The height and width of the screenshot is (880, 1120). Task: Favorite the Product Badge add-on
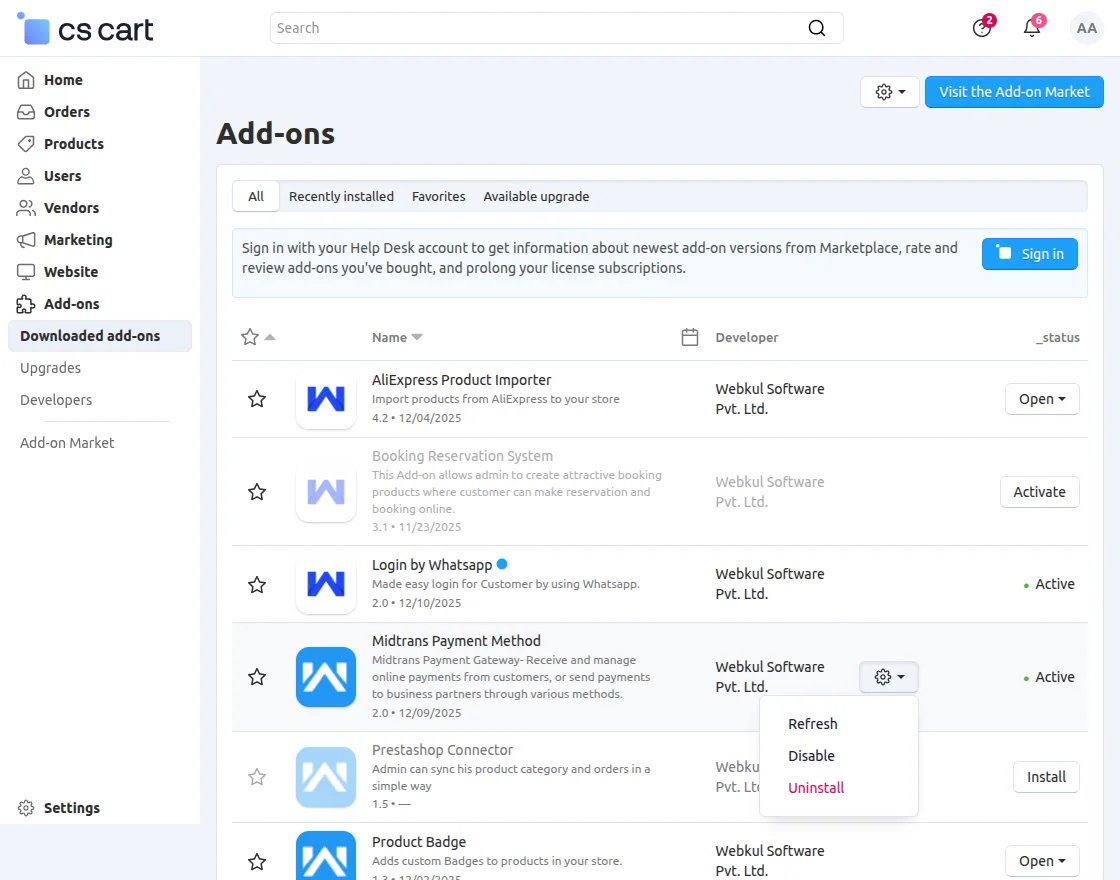tap(257, 861)
